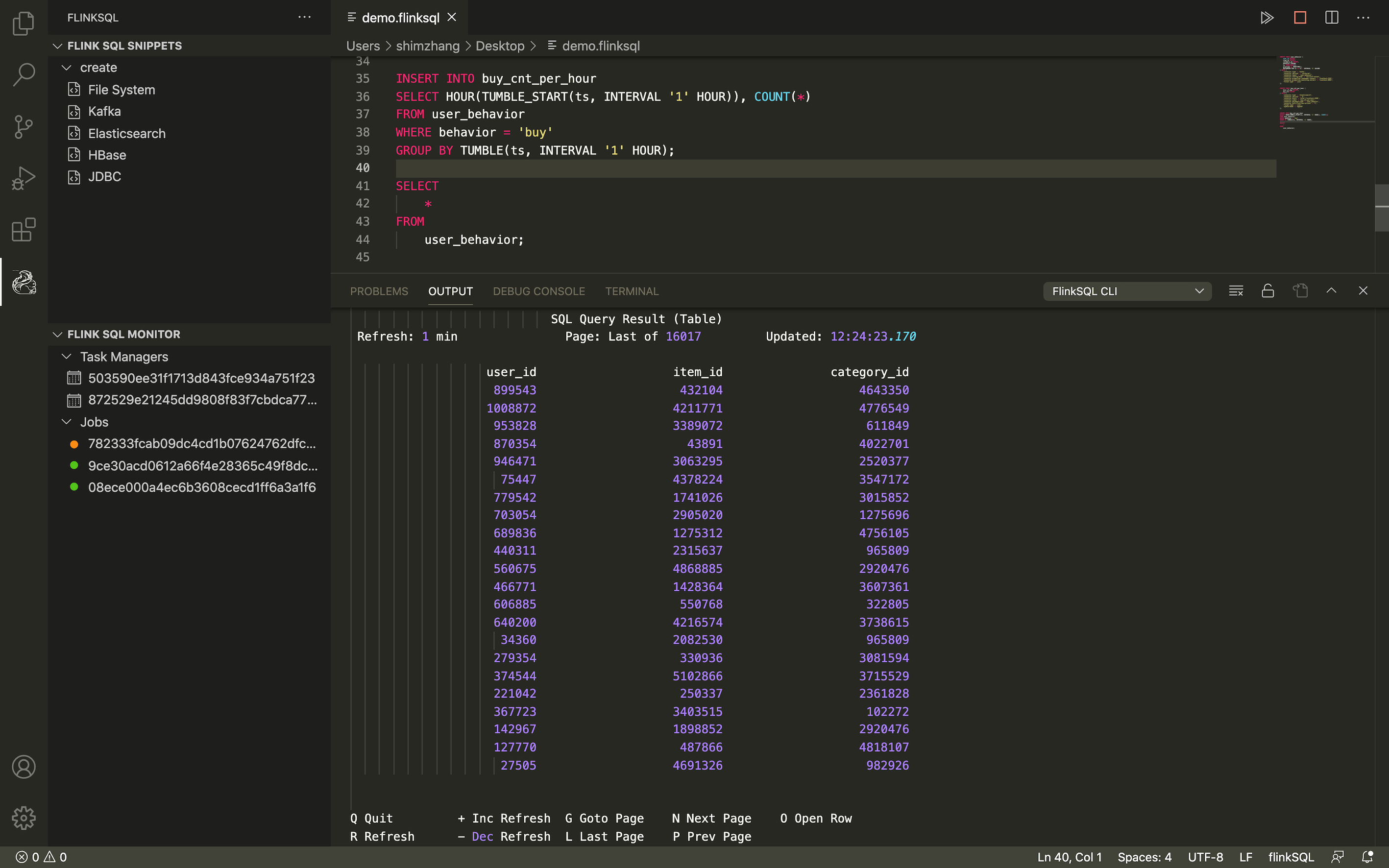
Task: Open the HBase snippet
Action: coord(190,155)
